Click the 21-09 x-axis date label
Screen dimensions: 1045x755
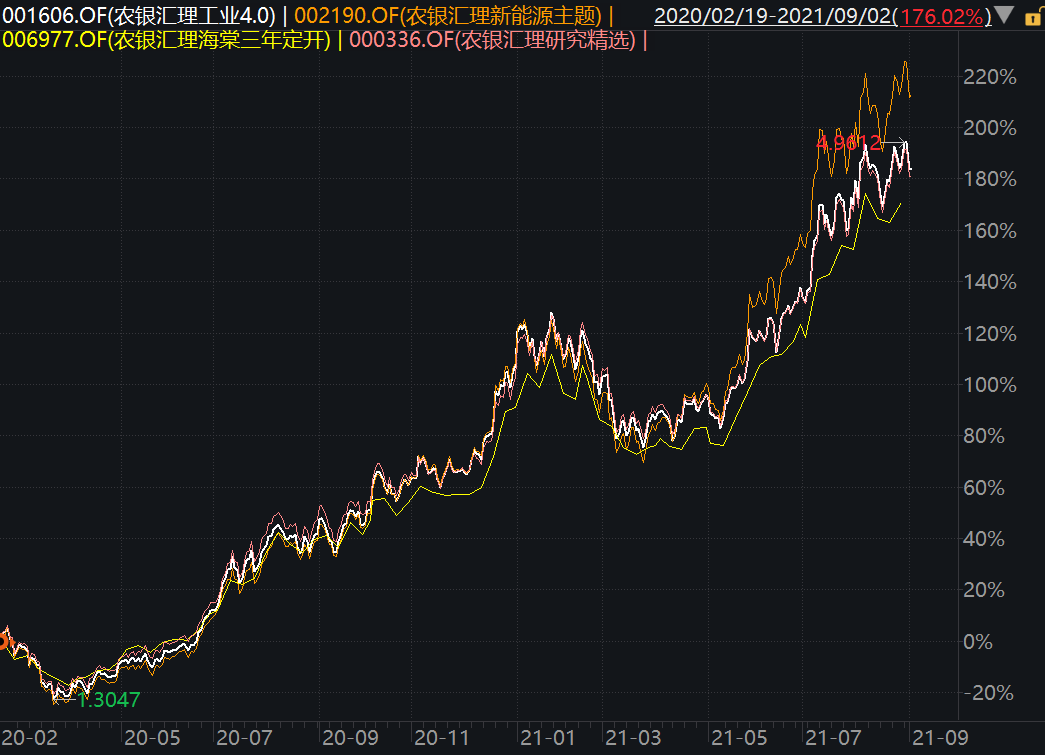(x=940, y=738)
